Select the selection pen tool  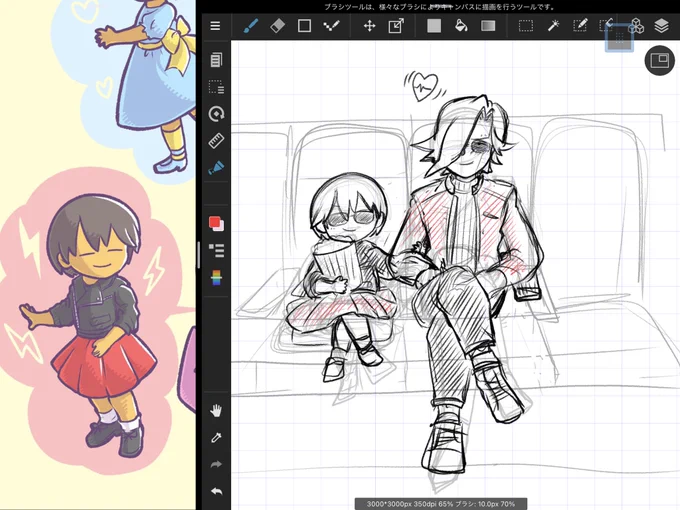[x=580, y=25]
